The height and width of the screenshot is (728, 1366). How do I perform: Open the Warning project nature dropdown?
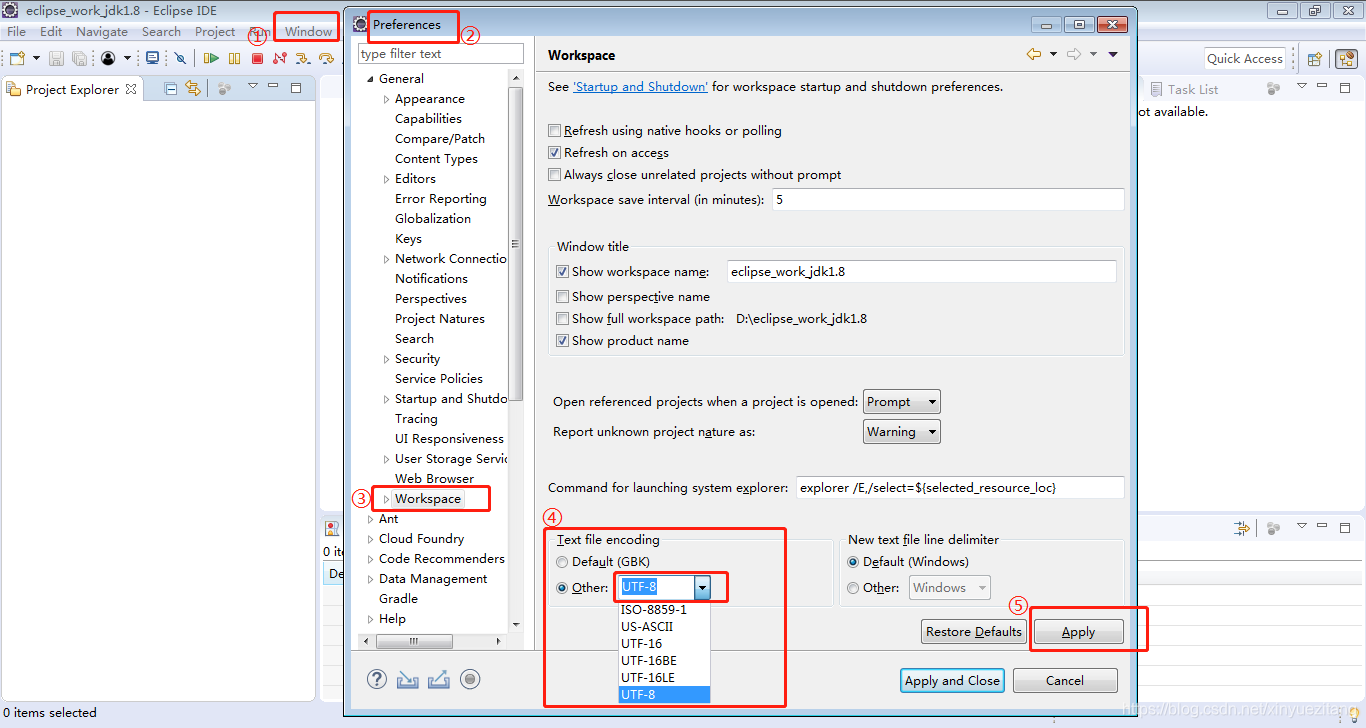tap(902, 432)
